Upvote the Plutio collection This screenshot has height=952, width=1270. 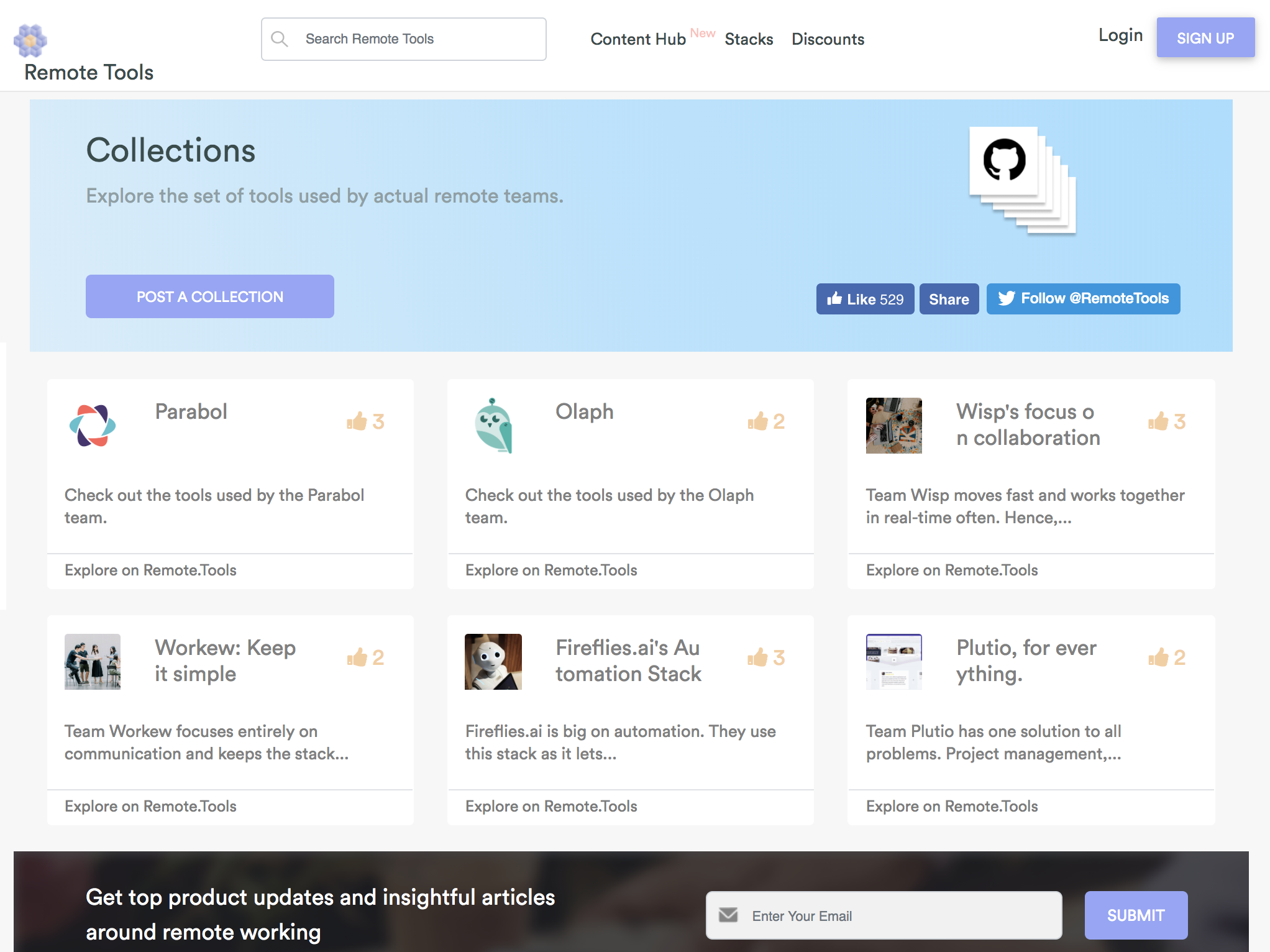1167,657
